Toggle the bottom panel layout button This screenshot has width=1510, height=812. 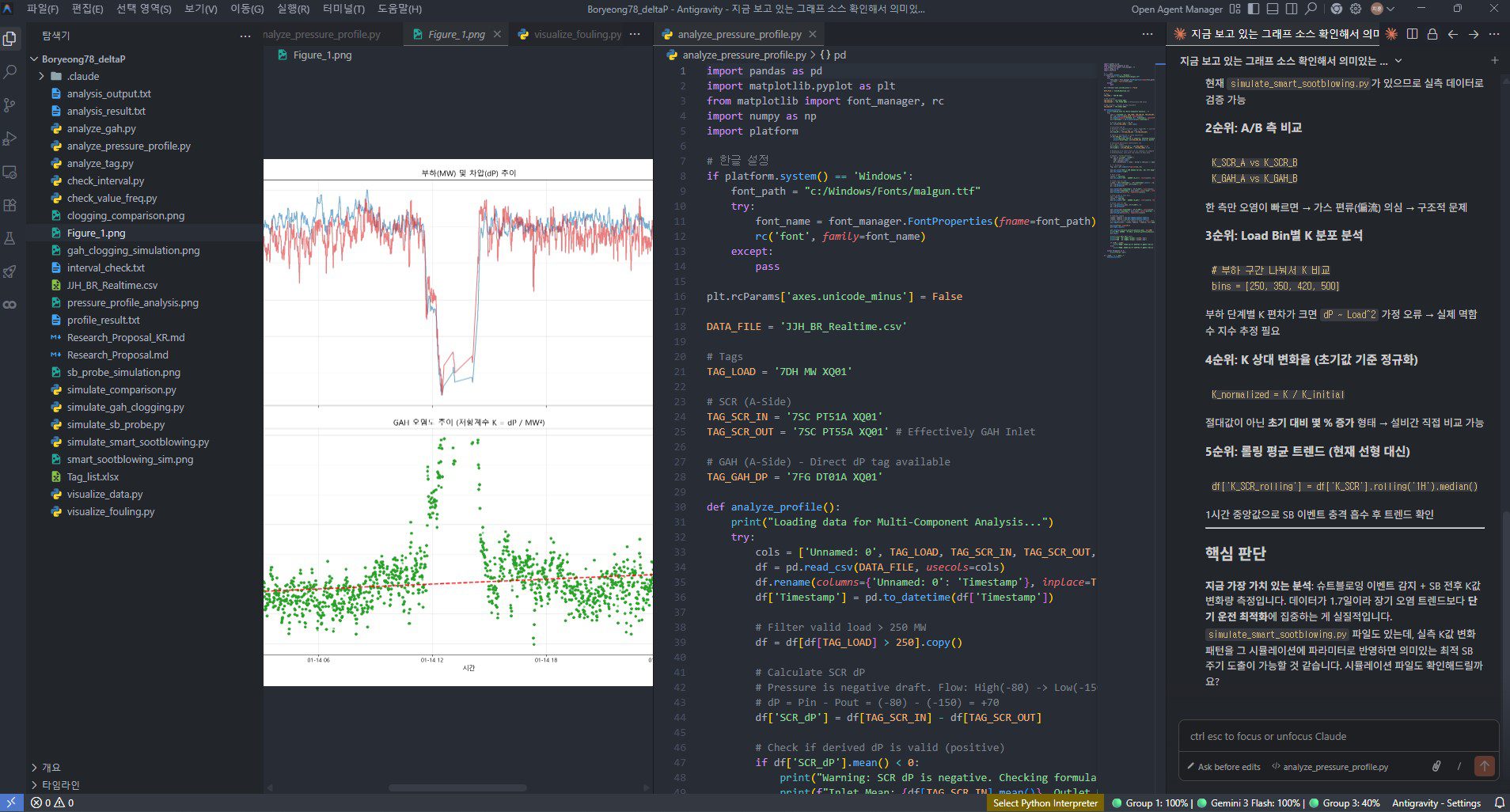point(1272,9)
